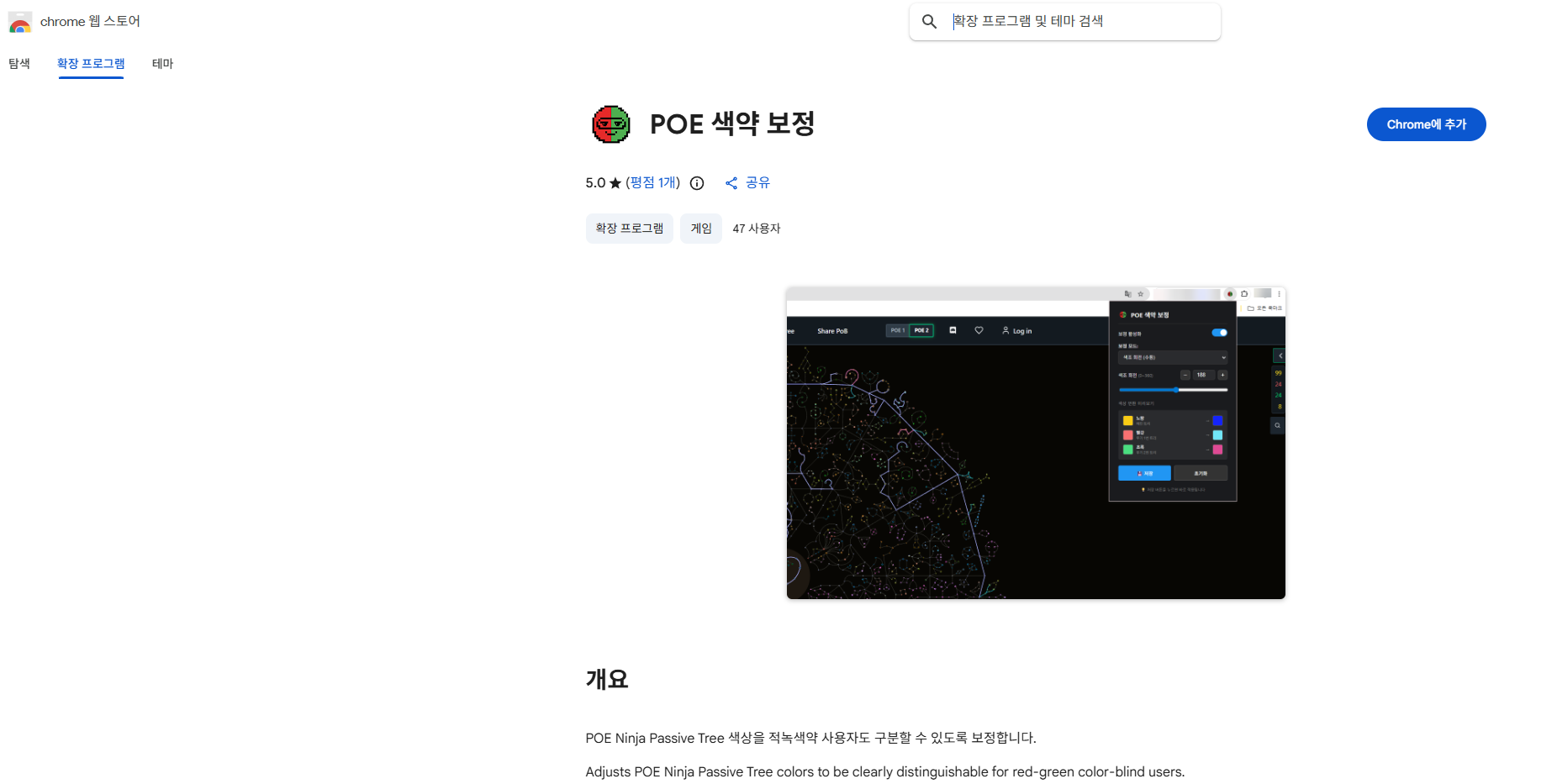Click the 'chrome 웹 스토어' header text
The width and height of the screenshot is (1557, 784).
(90, 21)
